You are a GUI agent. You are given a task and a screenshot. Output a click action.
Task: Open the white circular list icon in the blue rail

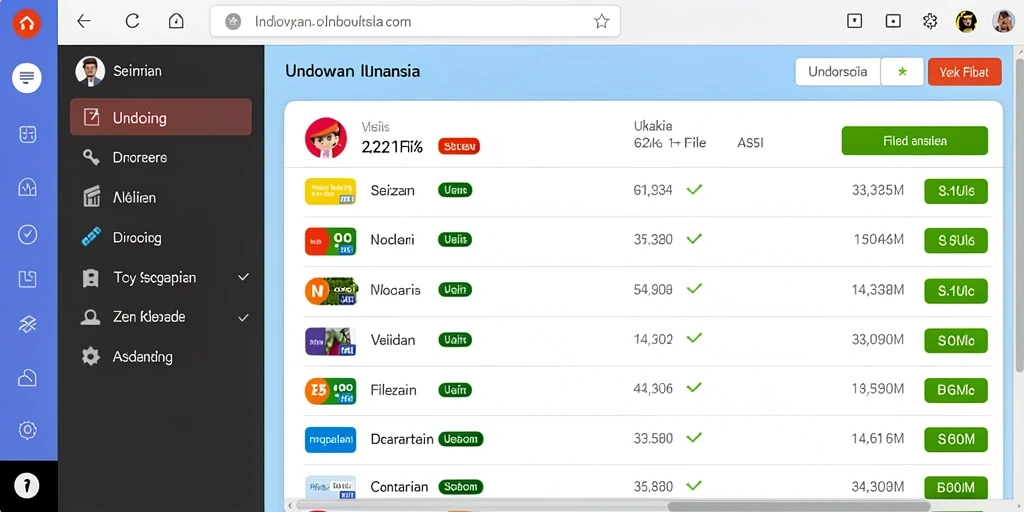(x=27, y=78)
